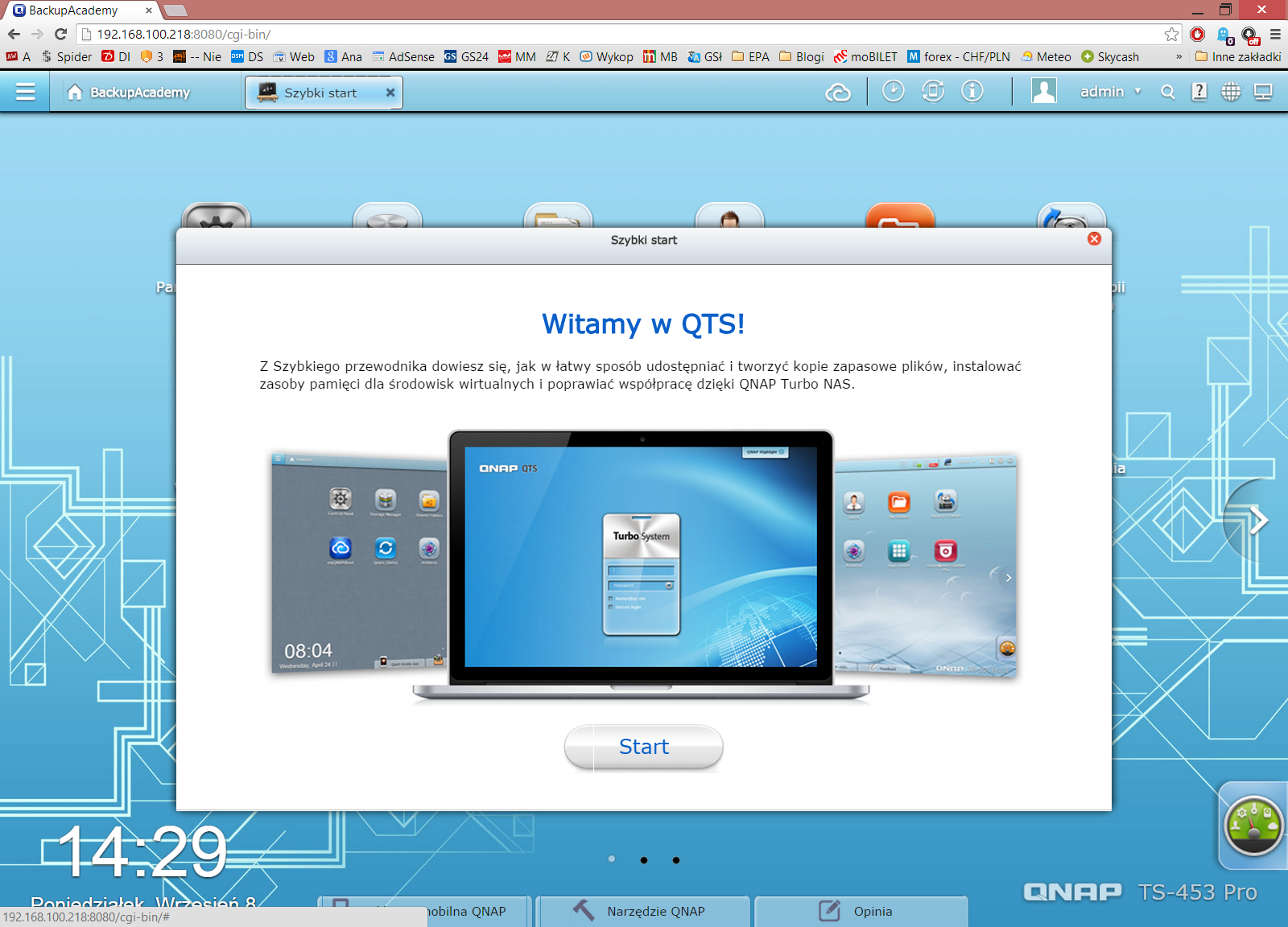Open the forex - CHF/PLN bookmark
The image size is (1288, 927).
tap(959, 56)
